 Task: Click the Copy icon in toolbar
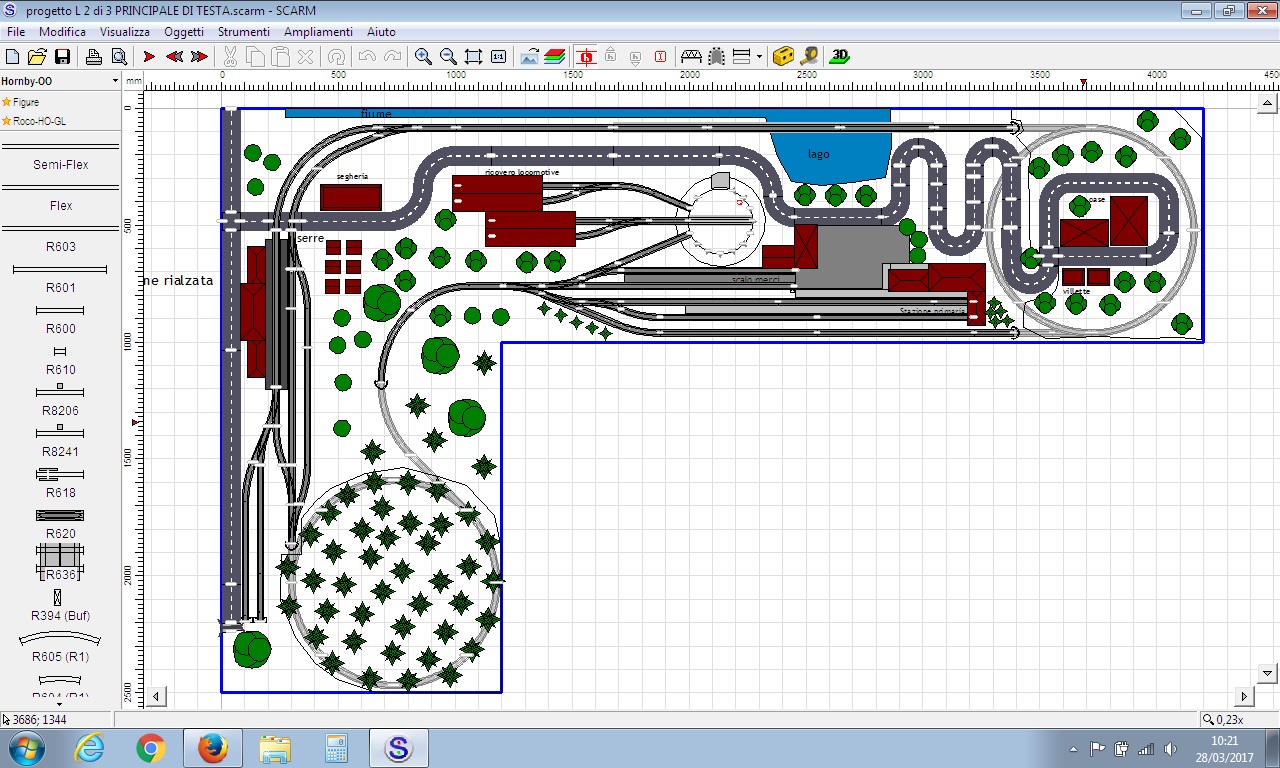tap(255, 57)
